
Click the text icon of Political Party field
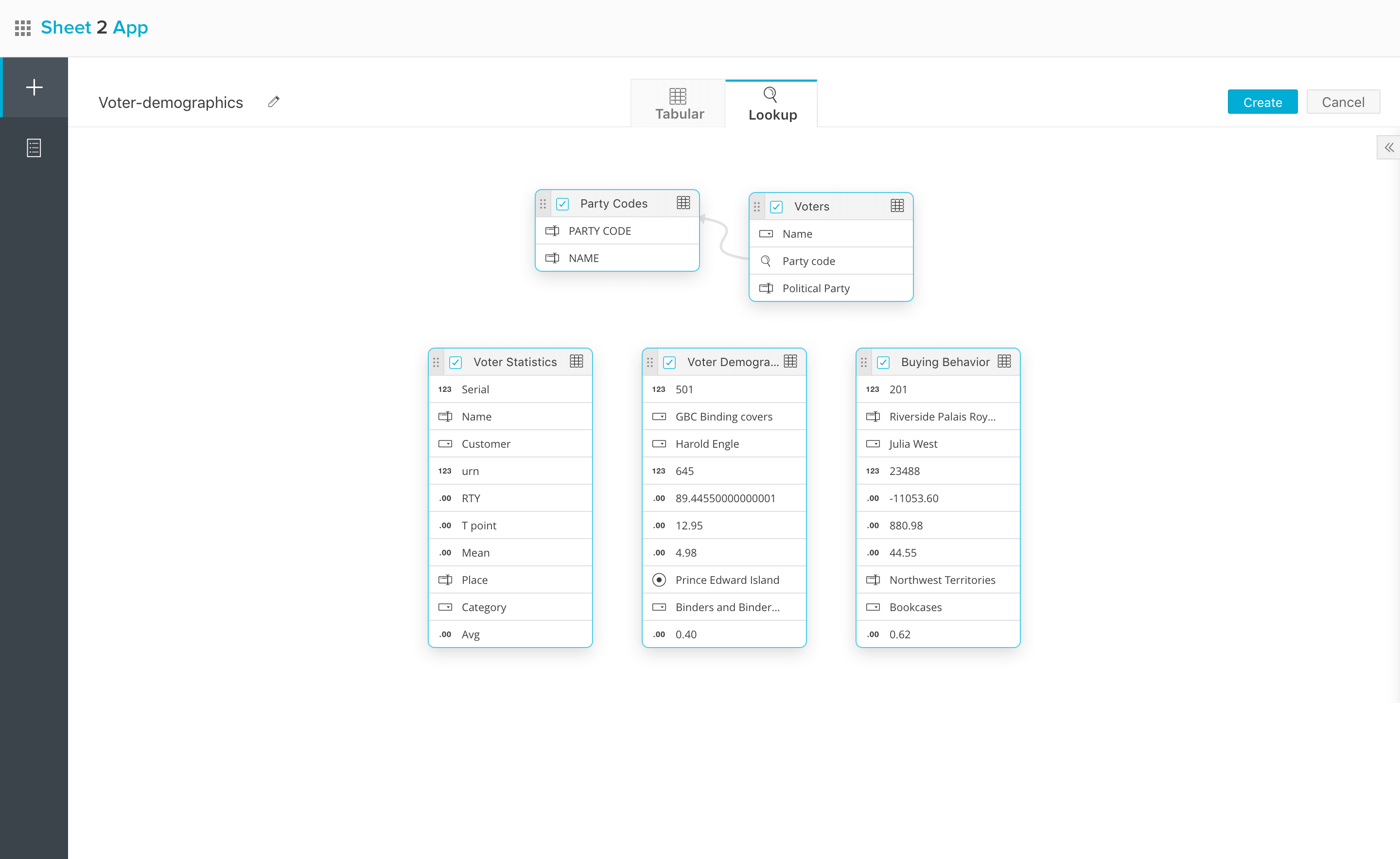click(766, 288)
